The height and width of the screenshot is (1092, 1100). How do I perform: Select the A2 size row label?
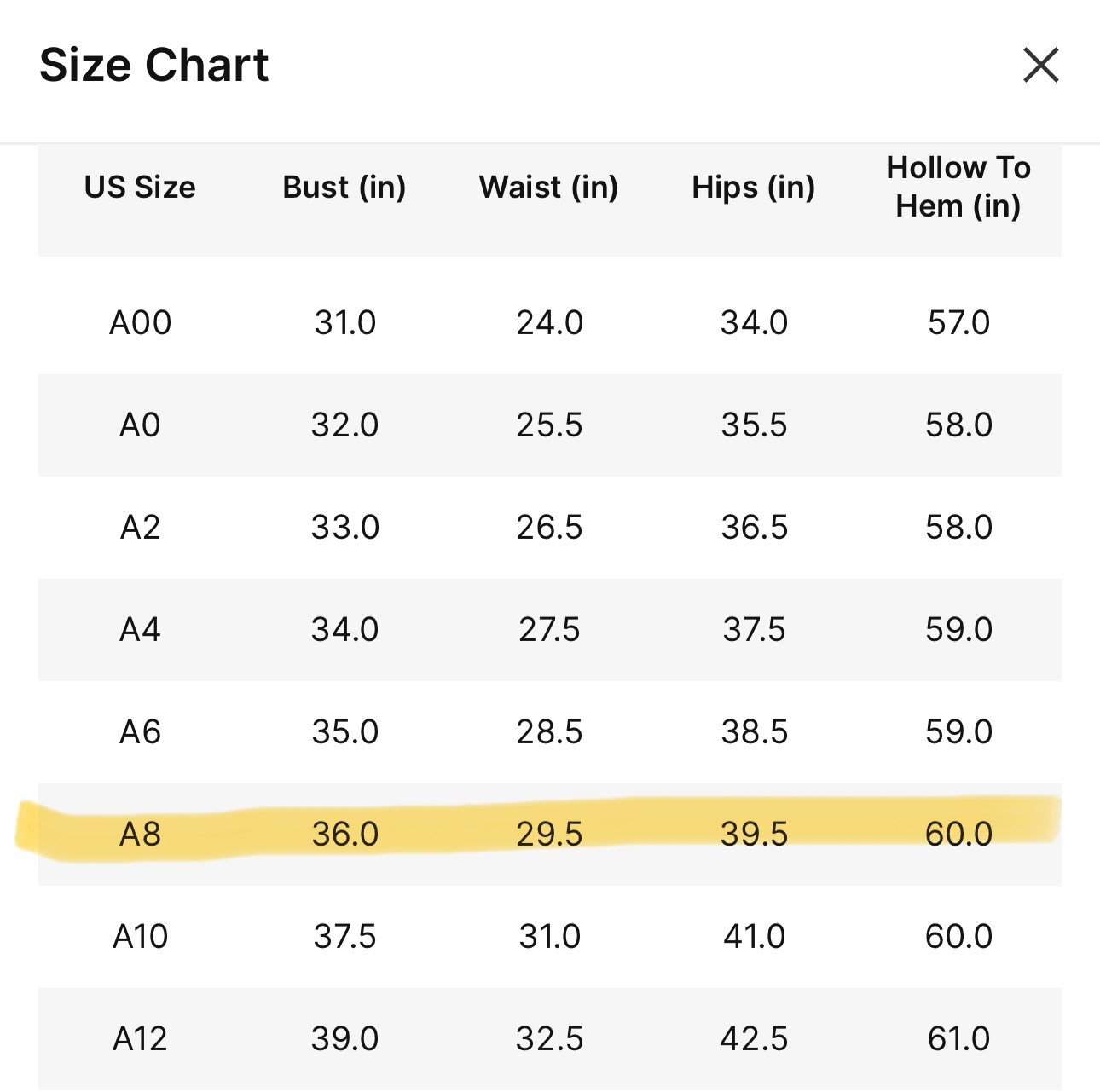[140, 528]
